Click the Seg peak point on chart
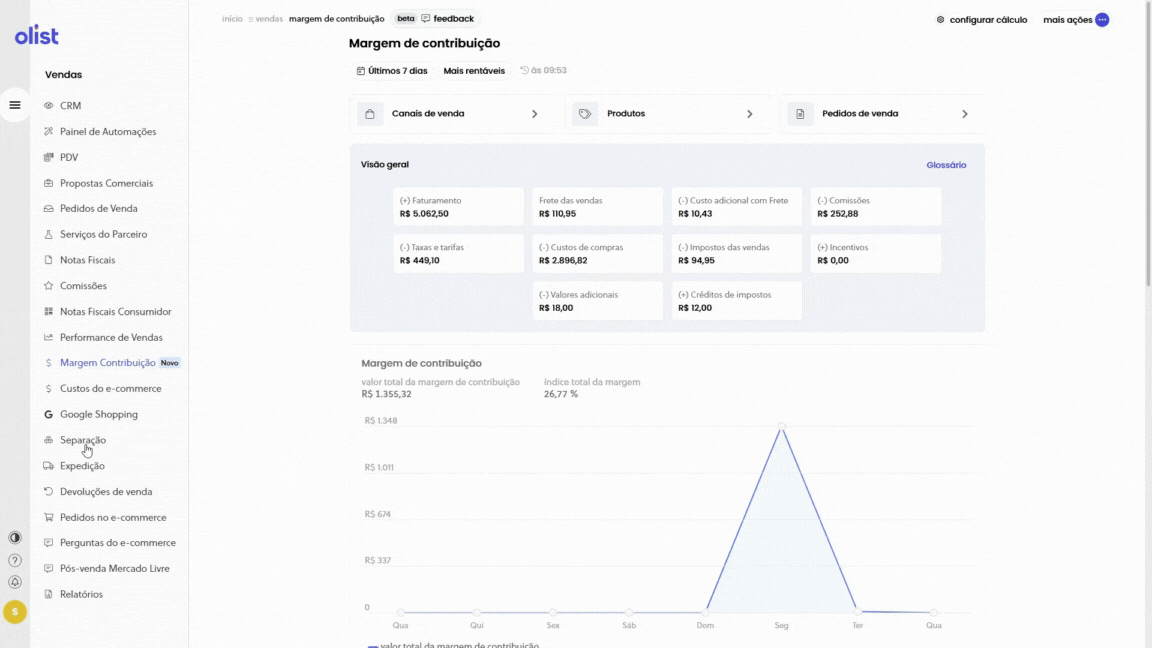Viewport: 1152px width, 648px height. [x=782, y=427]
